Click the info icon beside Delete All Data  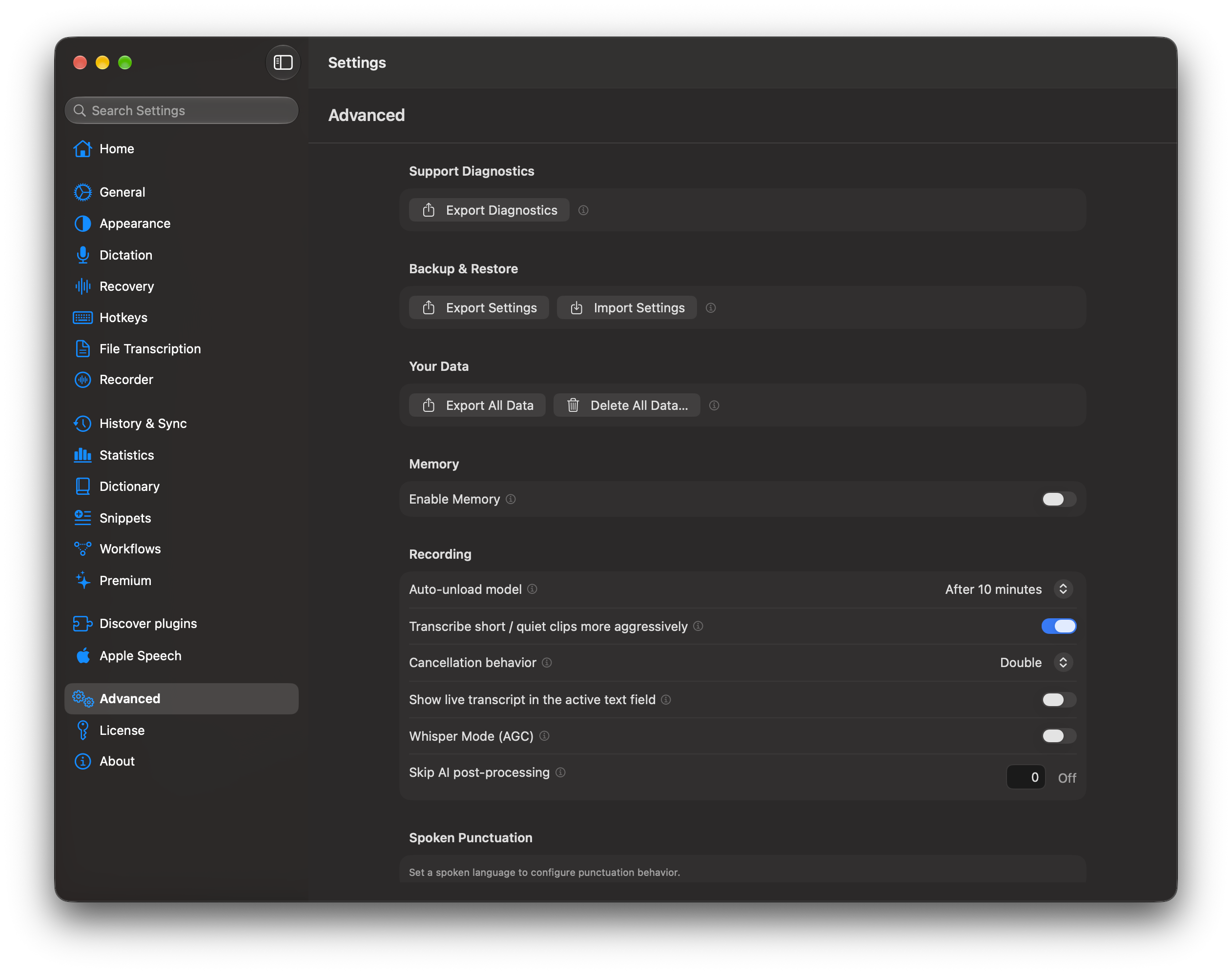714,406
